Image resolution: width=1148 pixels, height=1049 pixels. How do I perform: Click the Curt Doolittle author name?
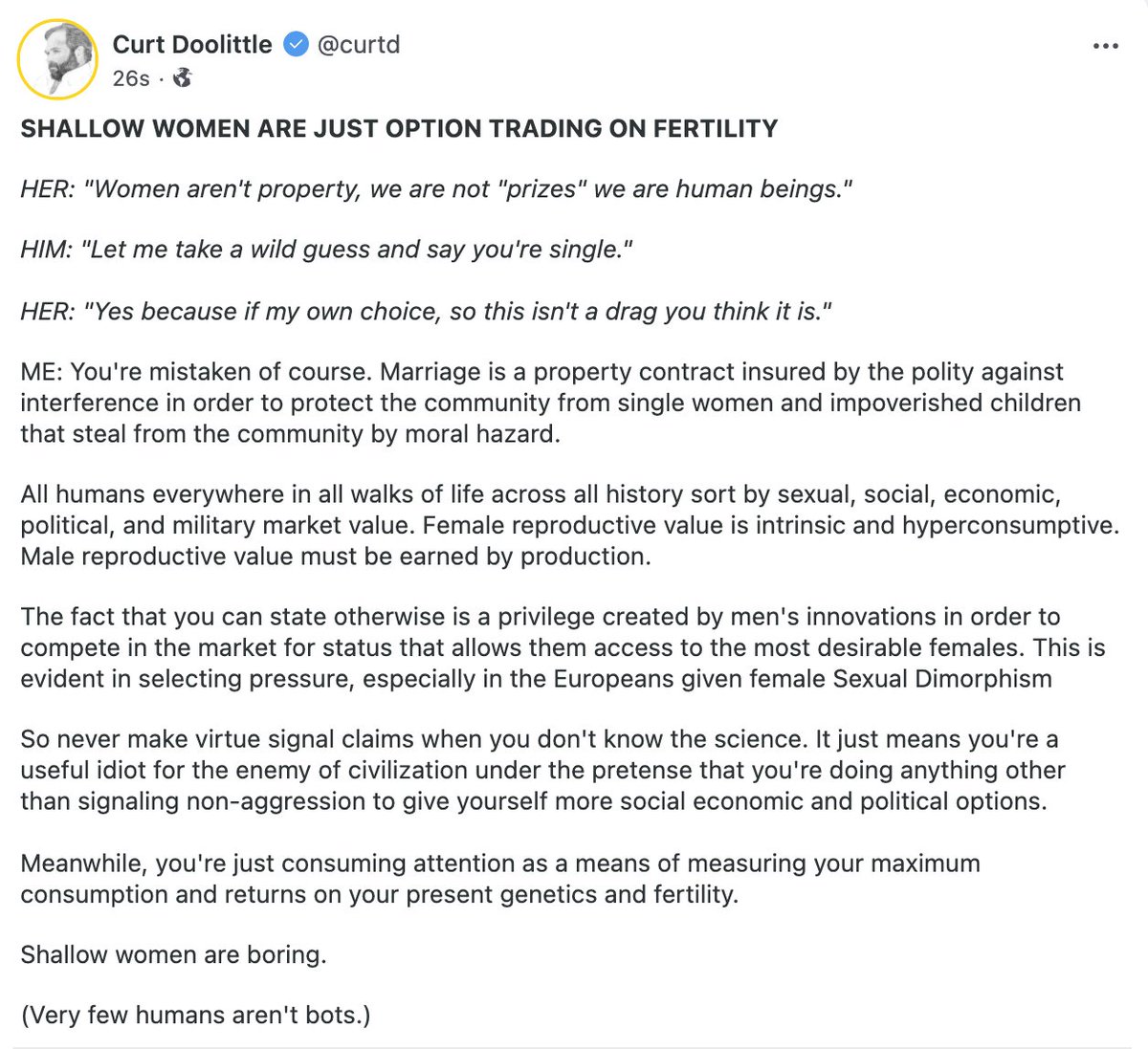[x=192, y=44]
